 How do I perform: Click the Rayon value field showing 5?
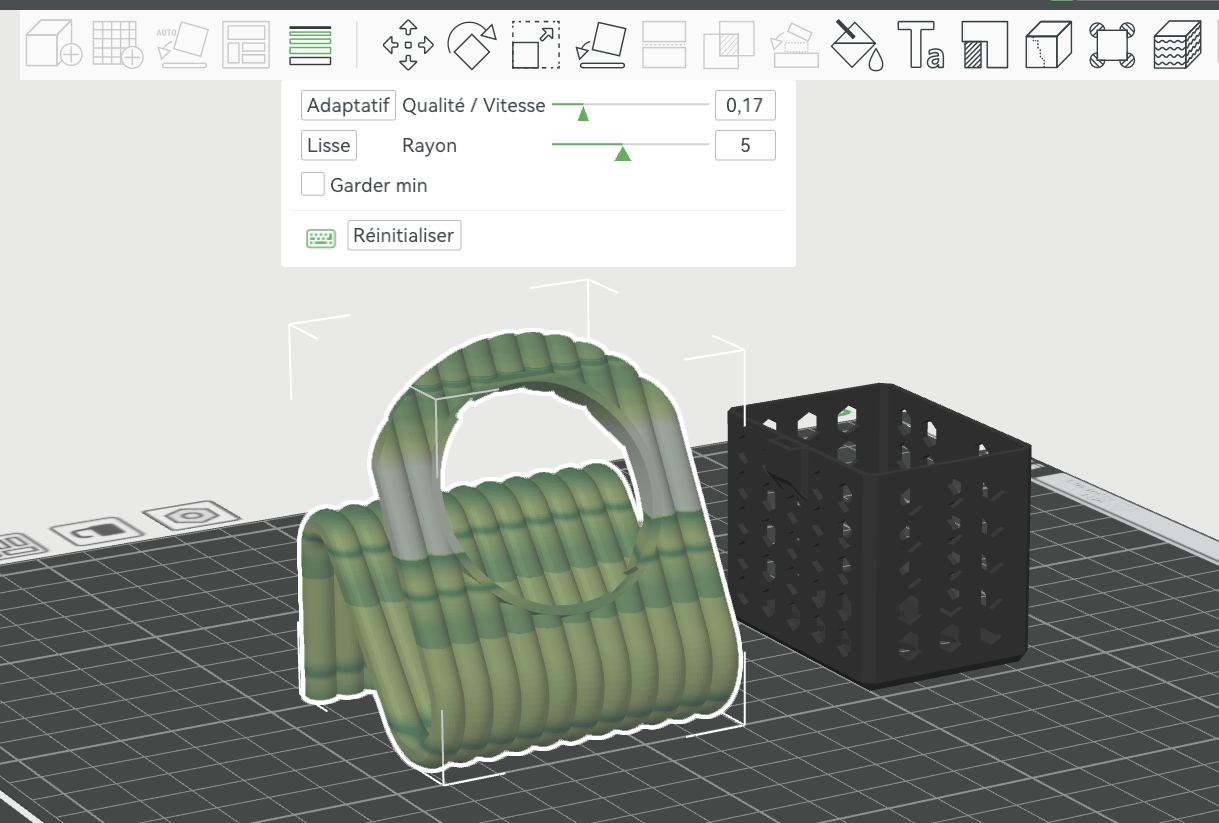pos(745,145)
